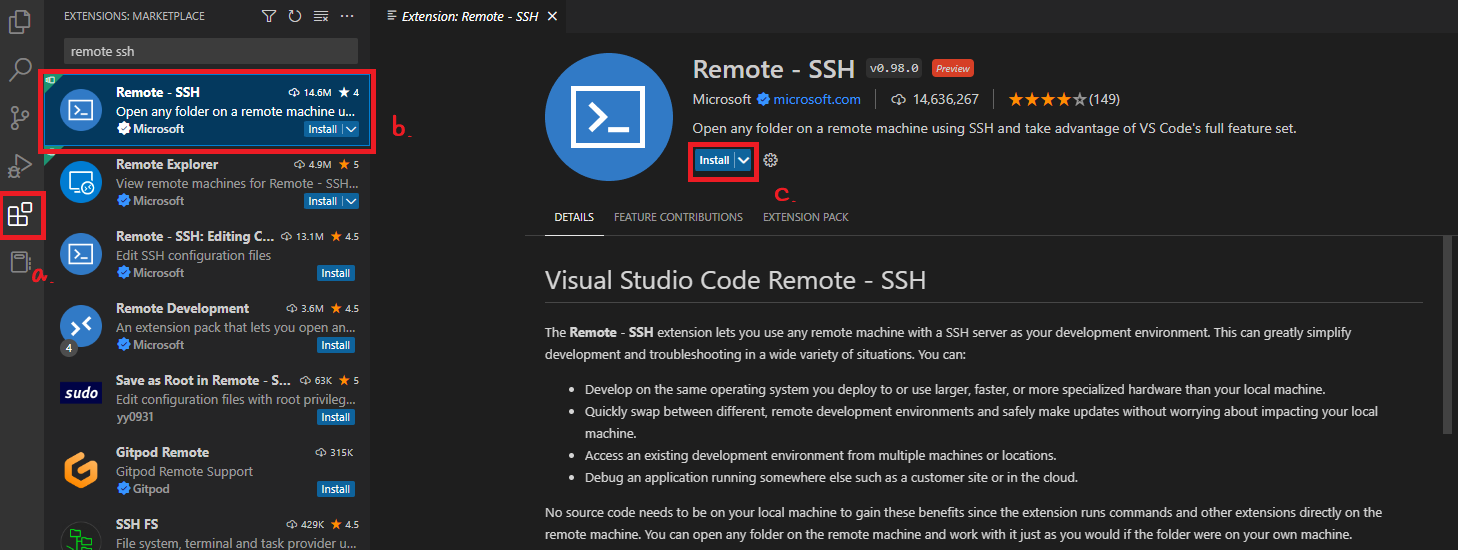Open the Microsoft publisher name link
The height and width of the screenshot is (550, 1458).
[721, 99]
